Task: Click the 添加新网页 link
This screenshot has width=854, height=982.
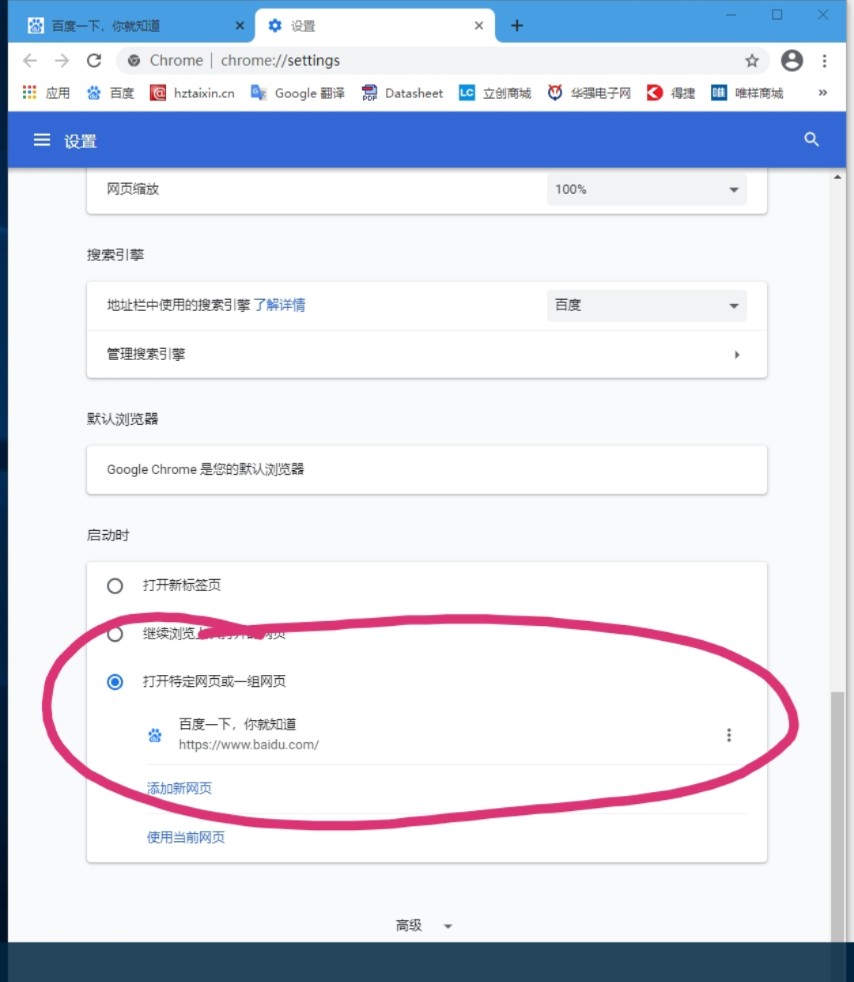Action: click(x=179, y=788)
